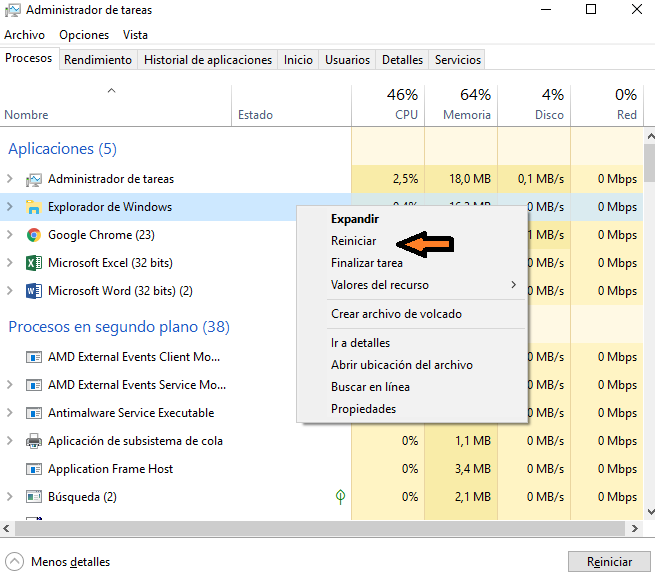Click the Explorador de Windows folder icon

(33, 207)
